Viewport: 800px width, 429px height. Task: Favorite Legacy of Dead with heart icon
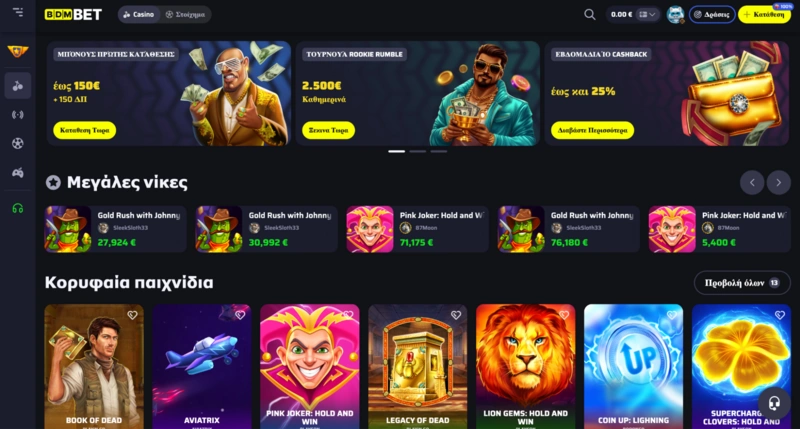[456, 315]
